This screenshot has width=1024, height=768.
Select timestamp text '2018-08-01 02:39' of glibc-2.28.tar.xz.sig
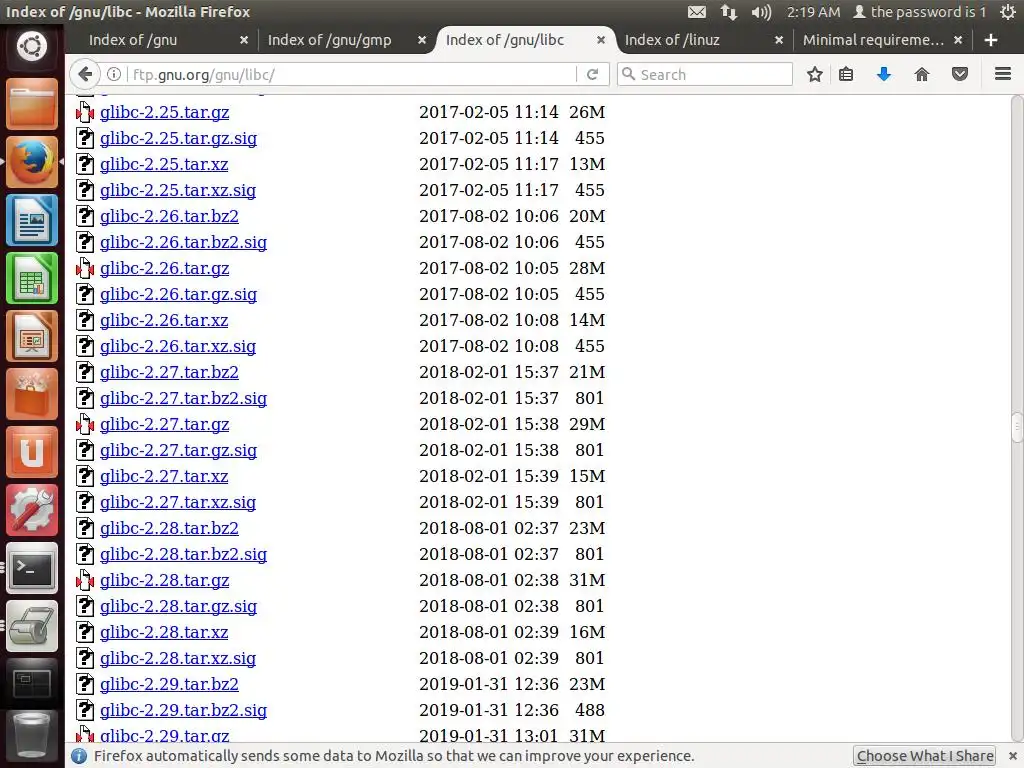coord(488,658)
